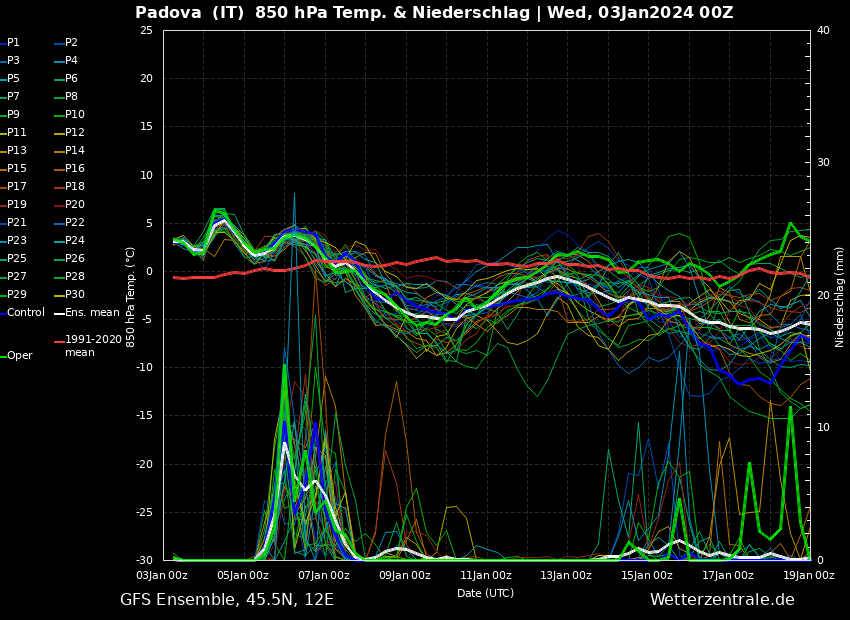Select legend entry P8
Image resolution: width=850 pixels, height=620 pixels.
click(x=66, y=96)
